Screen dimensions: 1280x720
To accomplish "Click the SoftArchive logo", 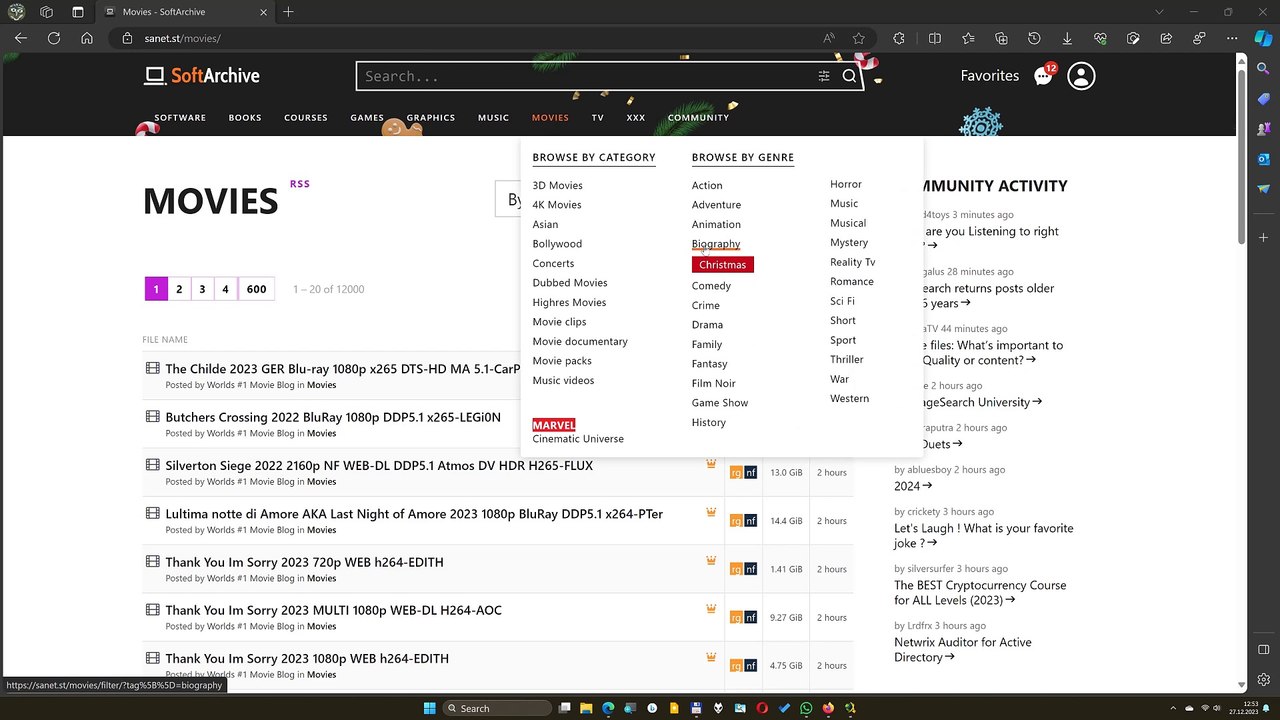I will click(202, 76).
